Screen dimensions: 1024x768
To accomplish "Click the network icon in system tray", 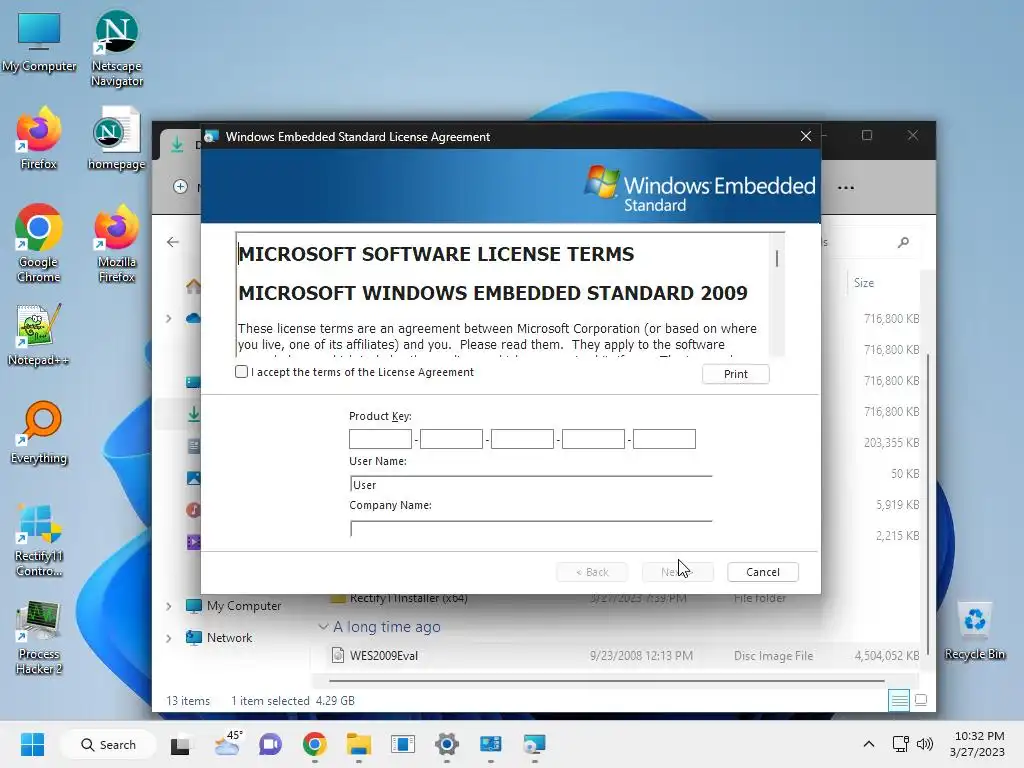I will pyautogui.click(x=901, y=744).
